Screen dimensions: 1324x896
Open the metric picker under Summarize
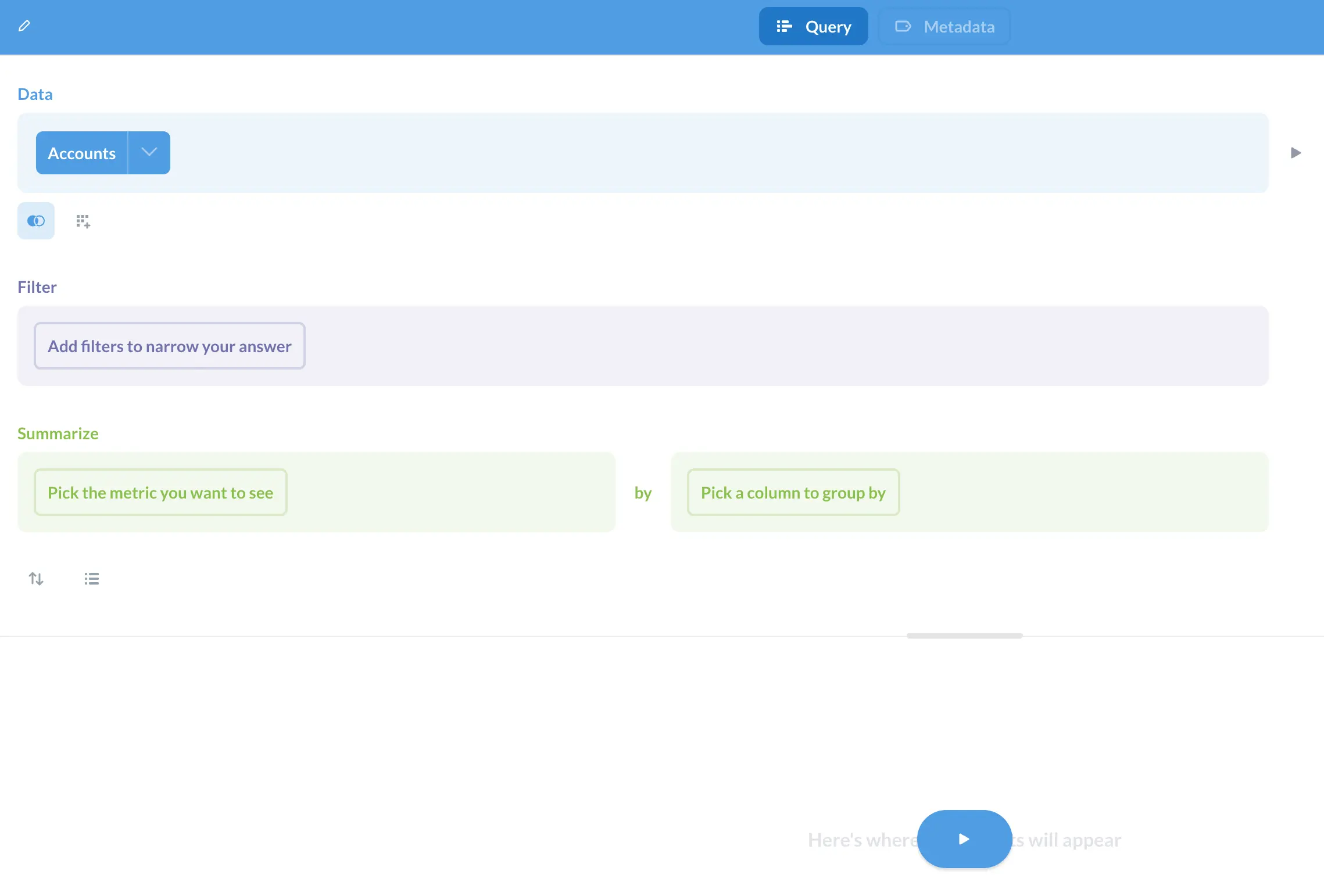pyautogui.click(x=160, y=493)
